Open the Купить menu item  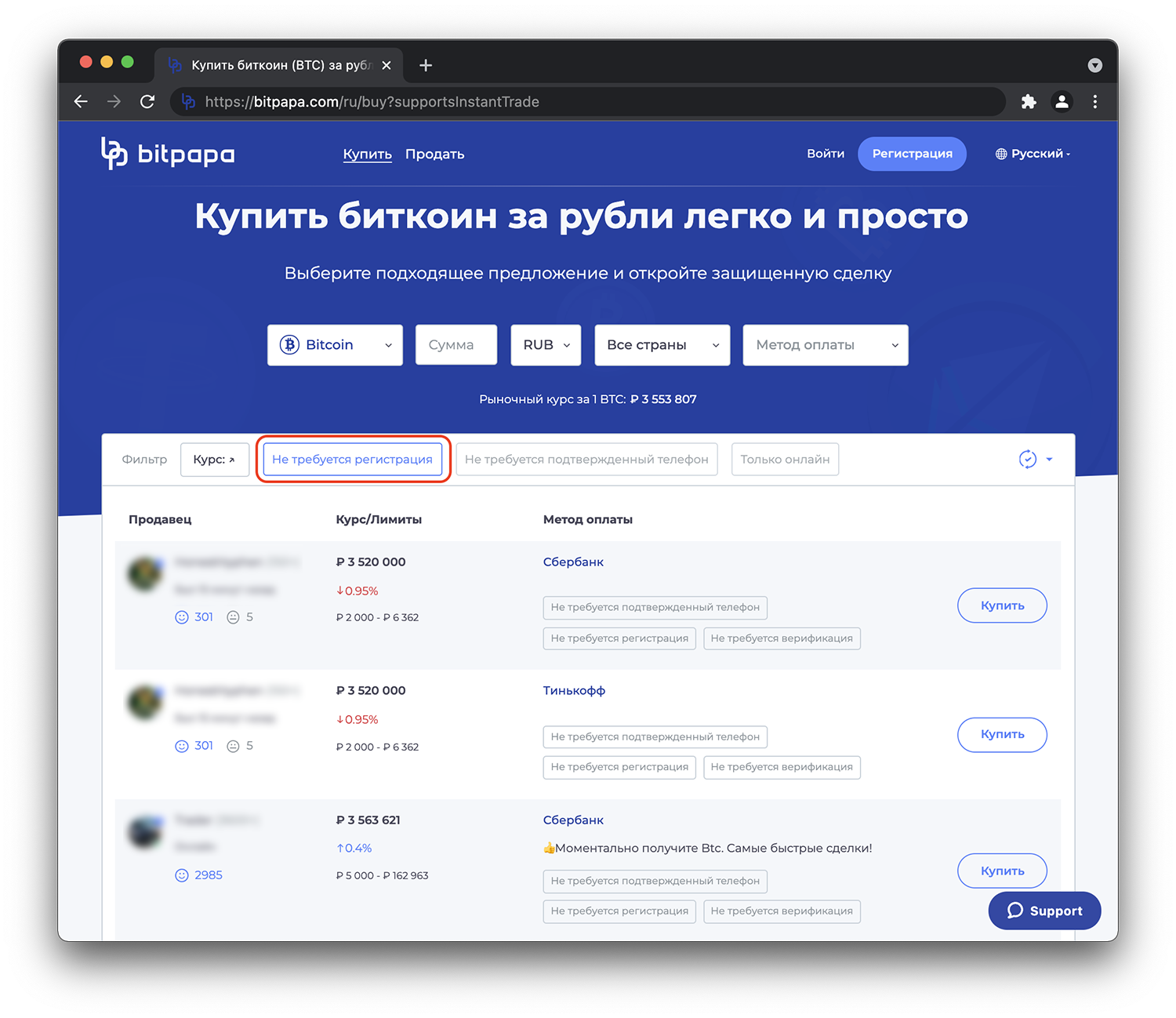[367, 154]
